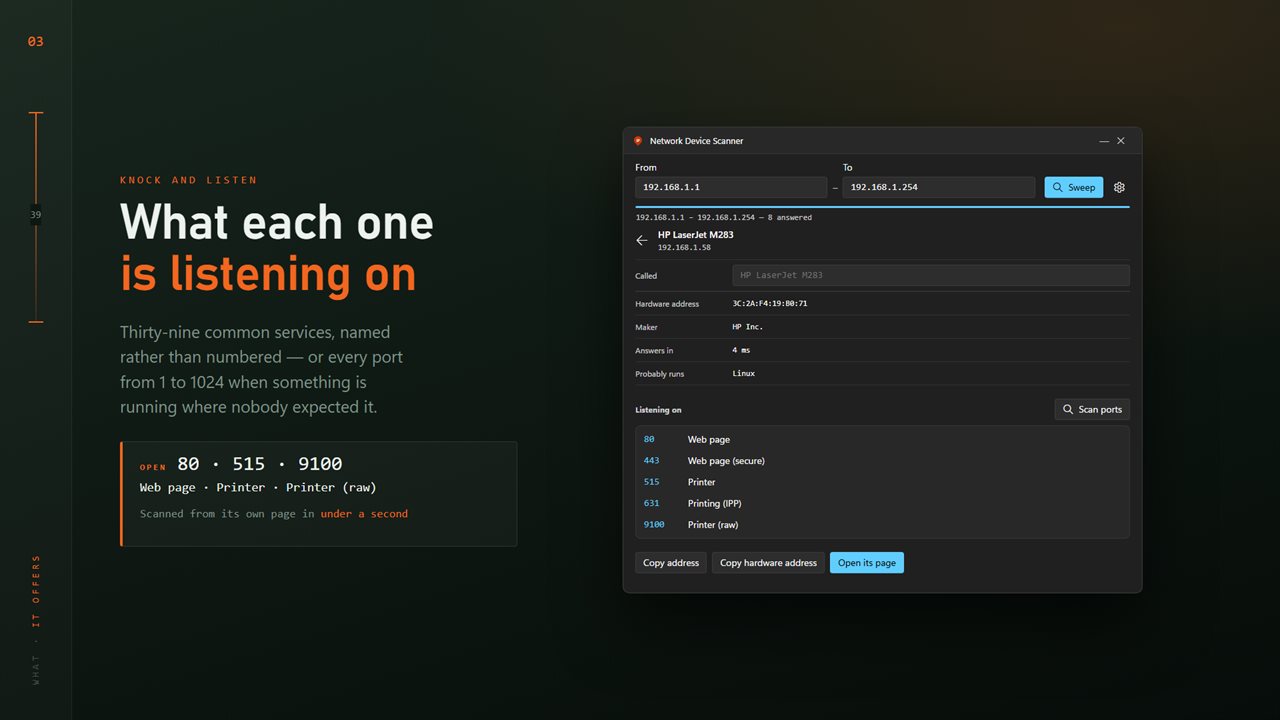The image size is (1280, 720).
Task: Click hardware address 3C:2A:F4:19:B0:71 value
Action: tap(770, 303)
